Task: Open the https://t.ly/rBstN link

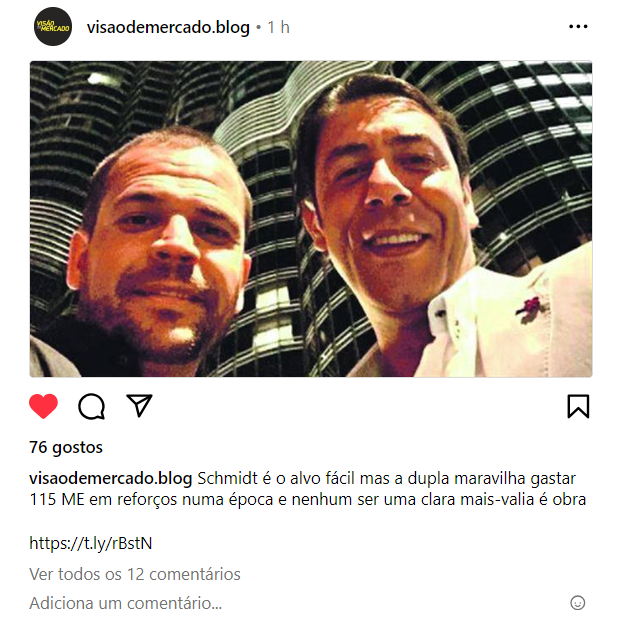Action: click(91, 543)
